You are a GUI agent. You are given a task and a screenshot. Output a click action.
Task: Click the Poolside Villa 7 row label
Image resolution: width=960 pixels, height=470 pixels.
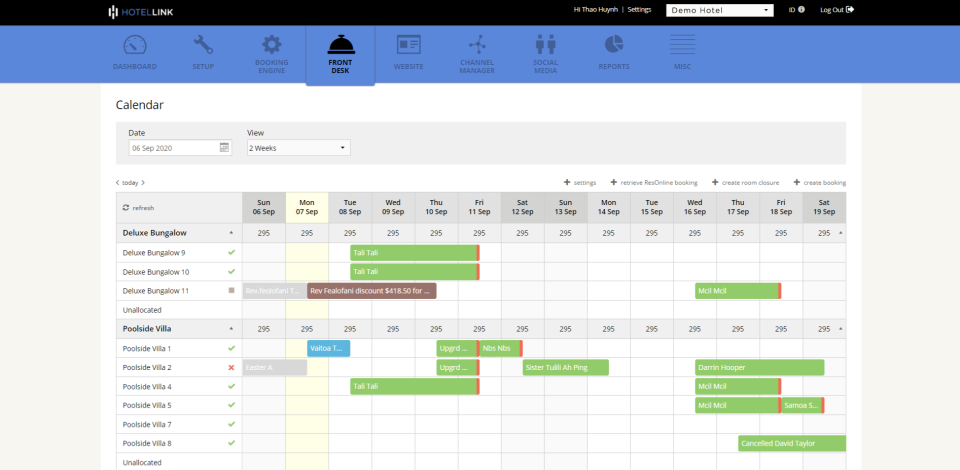(x=147, y=424)
